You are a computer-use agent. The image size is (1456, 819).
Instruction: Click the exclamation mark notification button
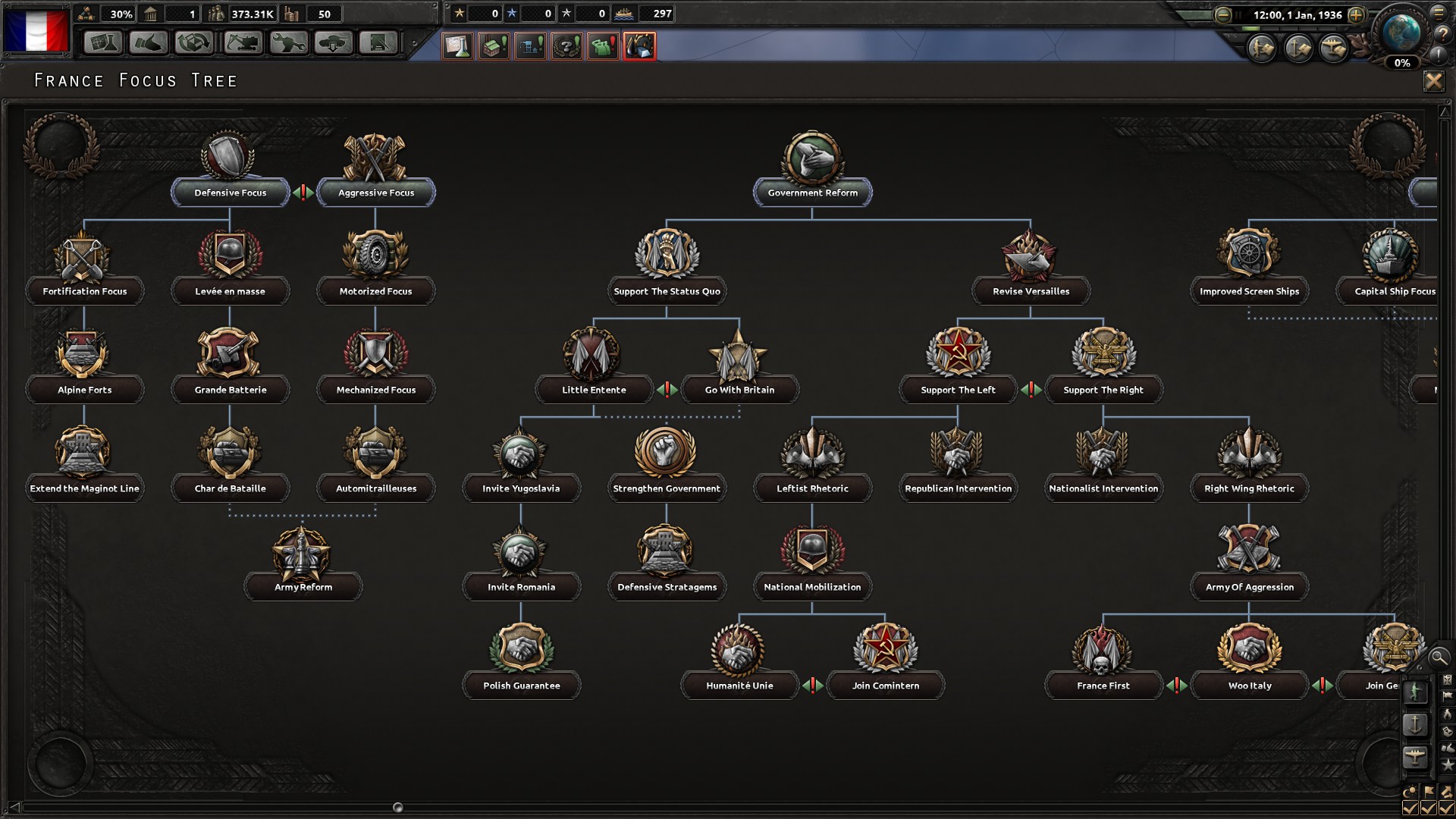(x=1439, y=55)
